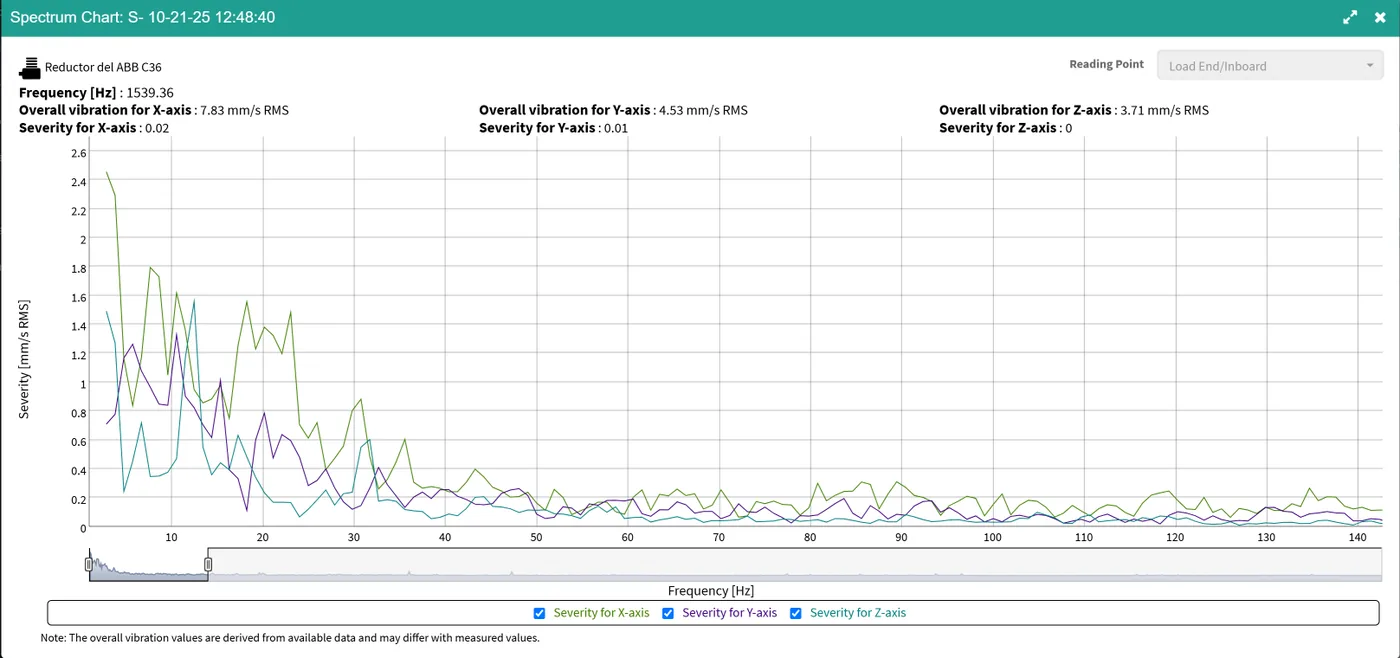Click the 100 tick label on the frequency axis
This screenshot has height=658, width=1400.
click(x=992, y=537)
